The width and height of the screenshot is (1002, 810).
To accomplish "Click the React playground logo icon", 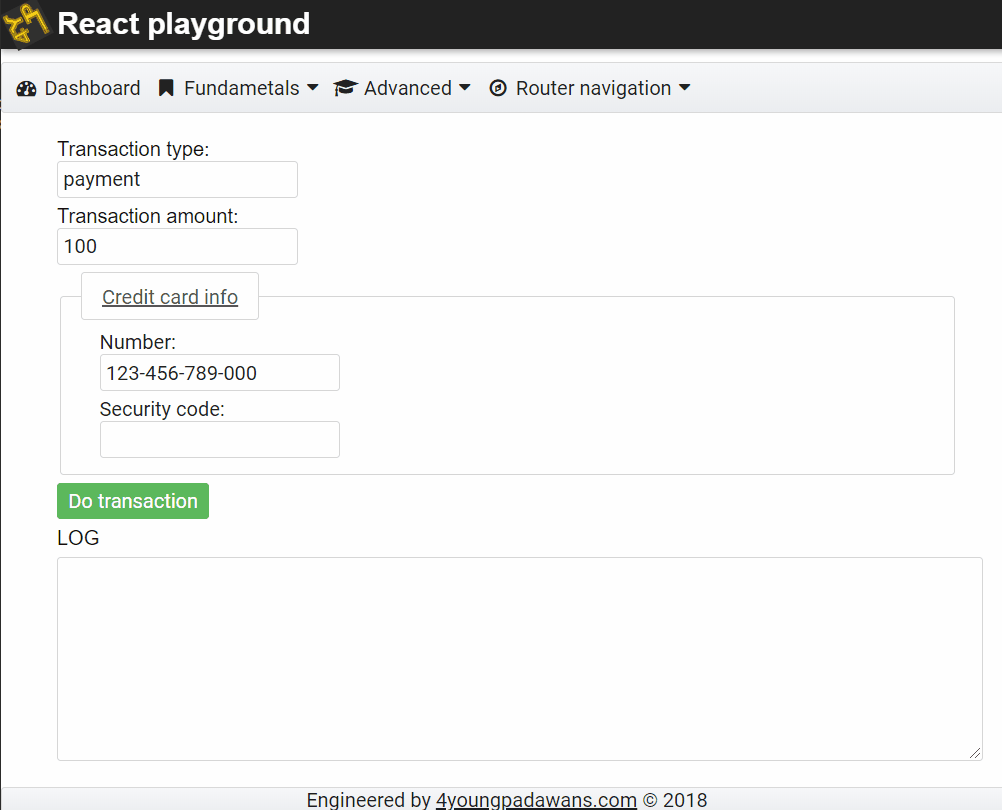I will 25,24.
